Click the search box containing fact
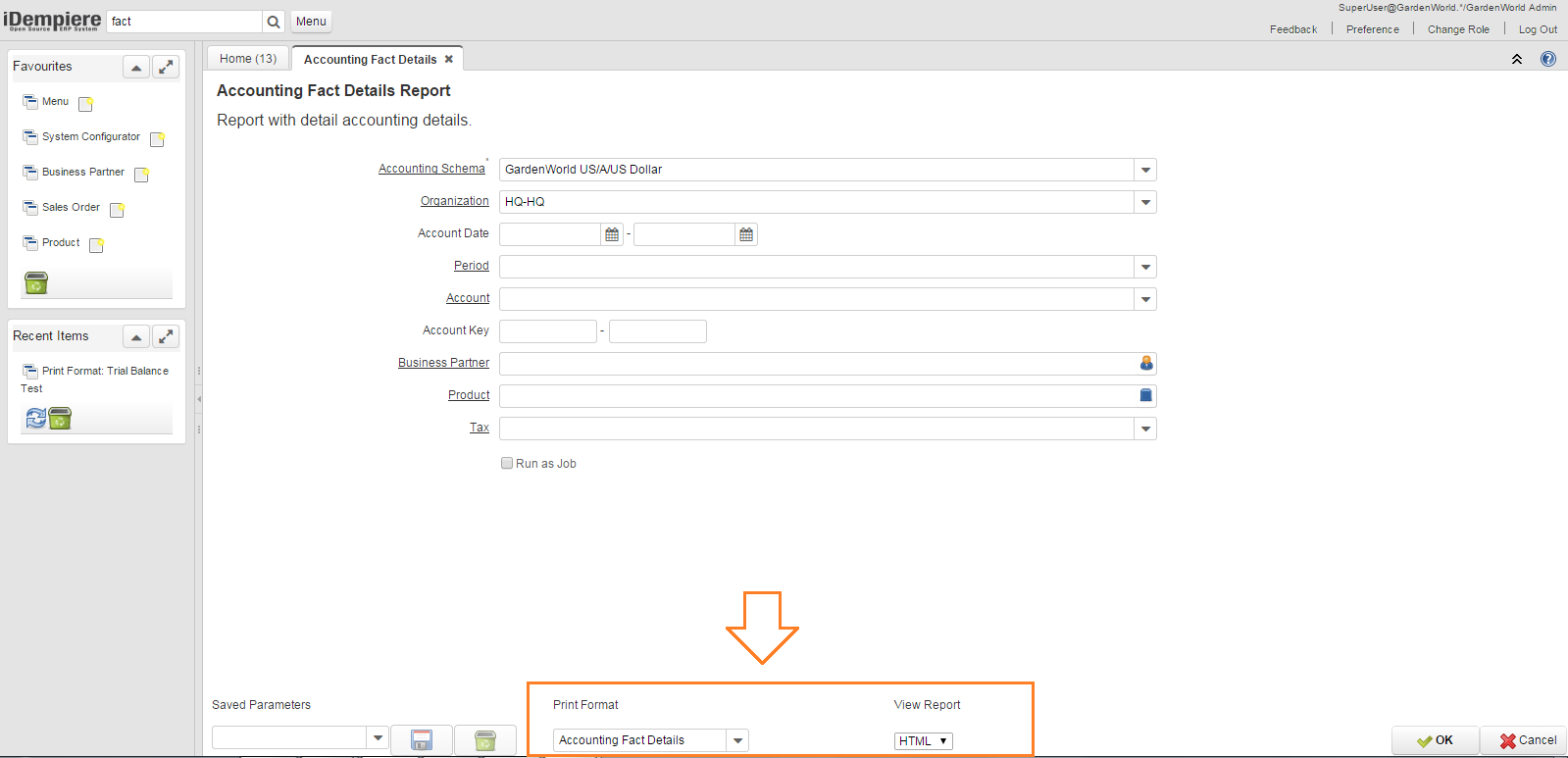Image resolution: width=1568 pixels, height=758 pixels. click(x=184, y=22)
